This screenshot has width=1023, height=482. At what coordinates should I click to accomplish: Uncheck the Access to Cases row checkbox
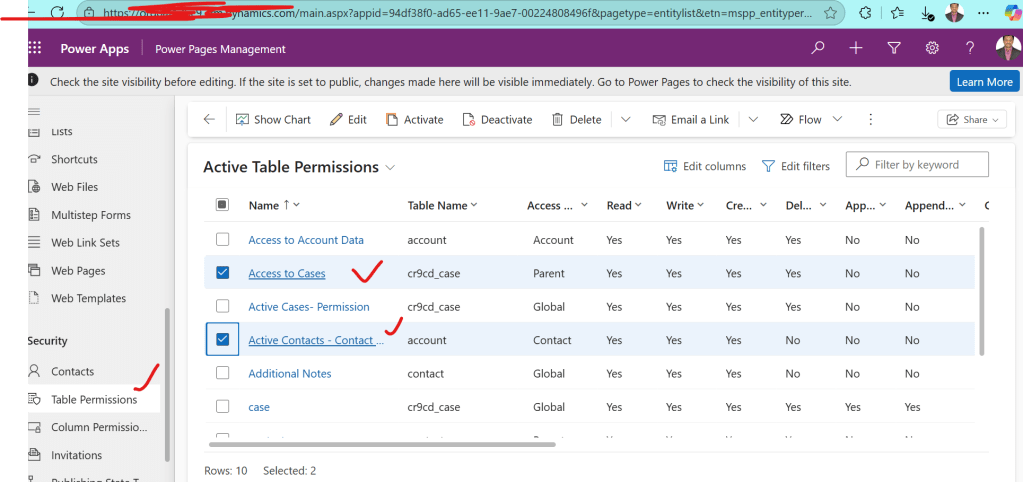point(223,273)
